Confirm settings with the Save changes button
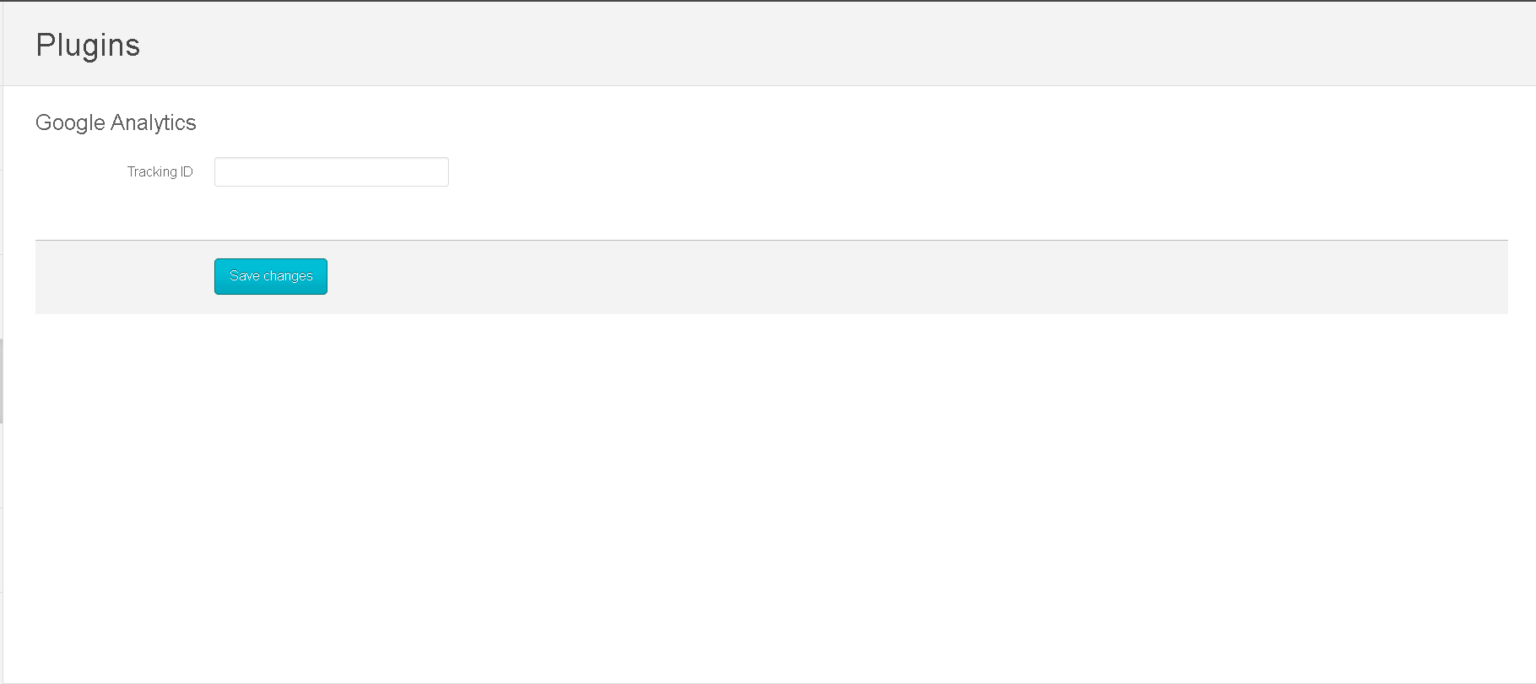Viewport: 1536px width, 684px height. (270, 276)
